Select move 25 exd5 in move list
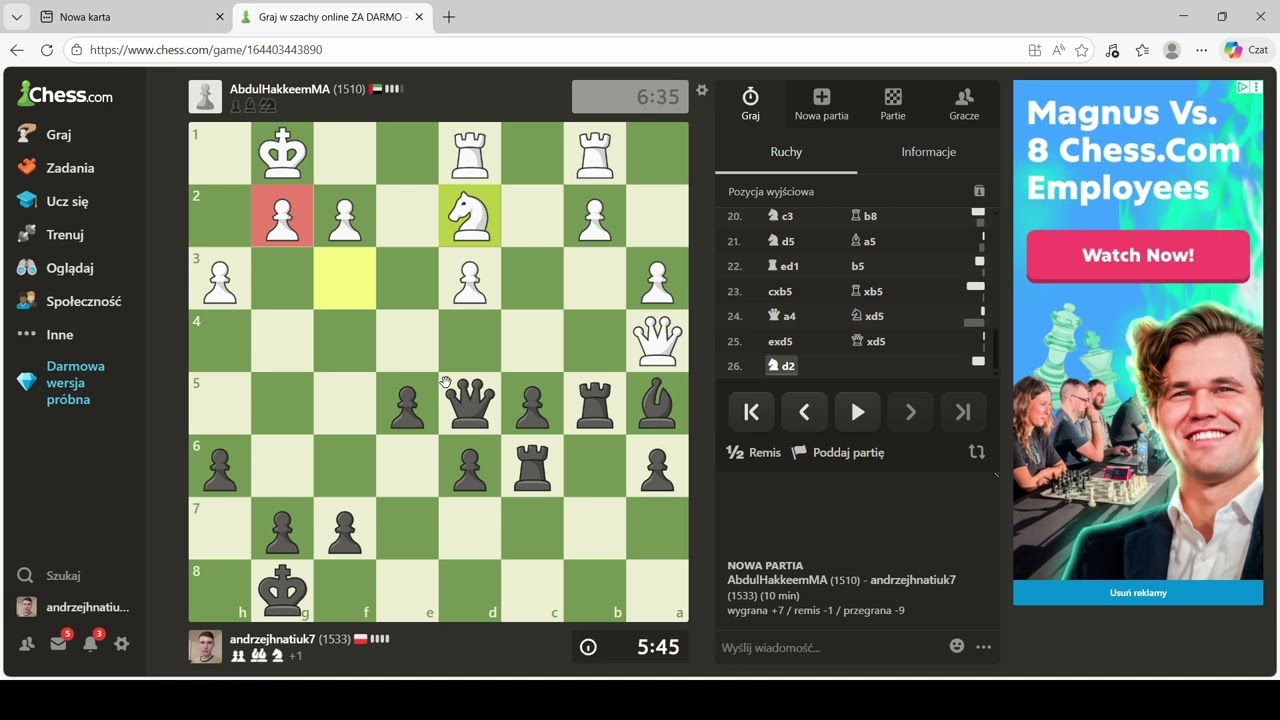This screenshot has height=720, width=1280. pyautogui.click(x=780, y=341)
